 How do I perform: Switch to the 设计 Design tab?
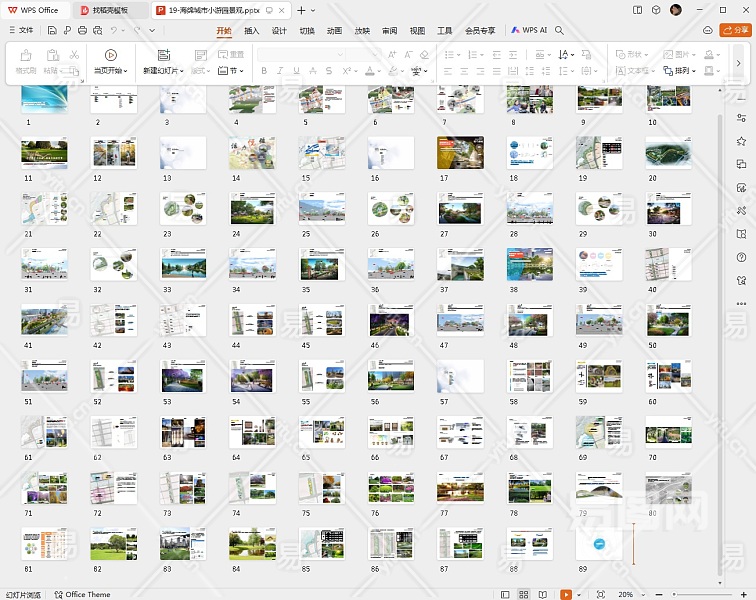tap(279, 31)
